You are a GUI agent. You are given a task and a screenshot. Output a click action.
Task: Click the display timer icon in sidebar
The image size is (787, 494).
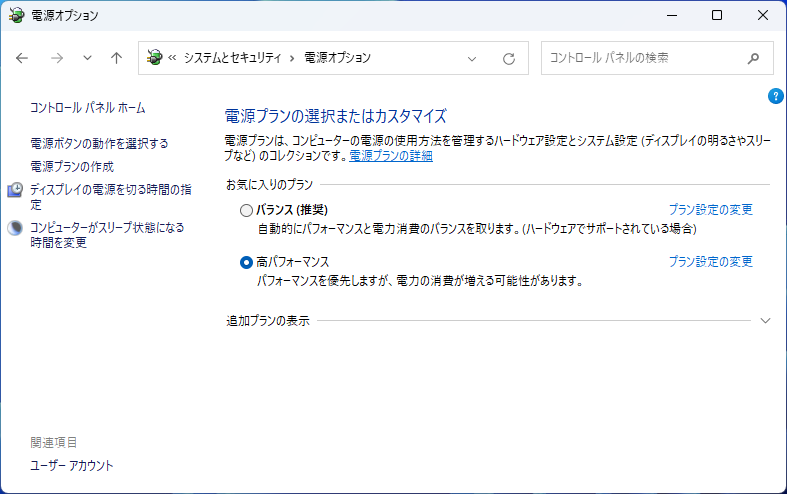[x=15, y=190]
